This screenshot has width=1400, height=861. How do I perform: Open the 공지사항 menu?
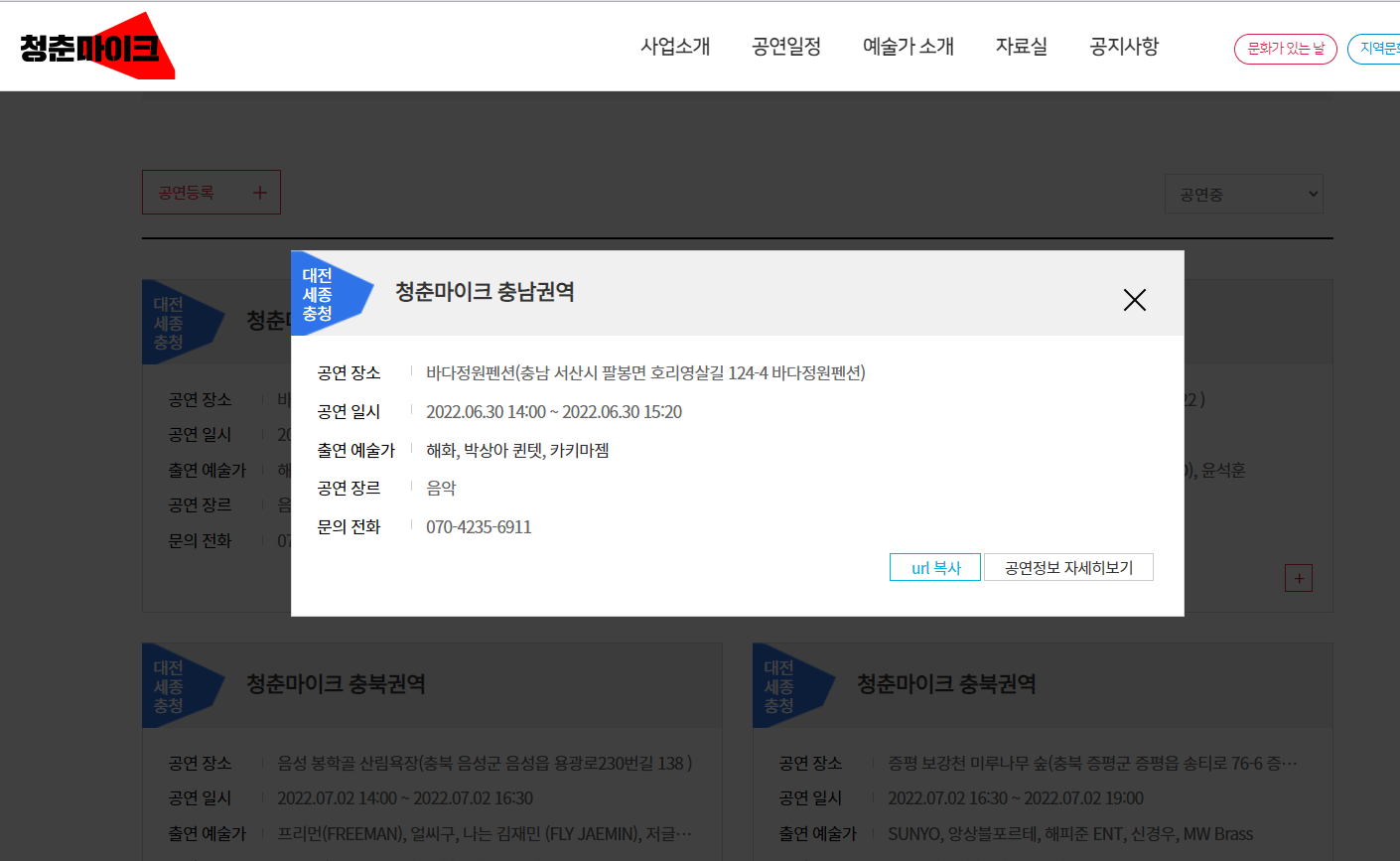(x=1124, y=47)
